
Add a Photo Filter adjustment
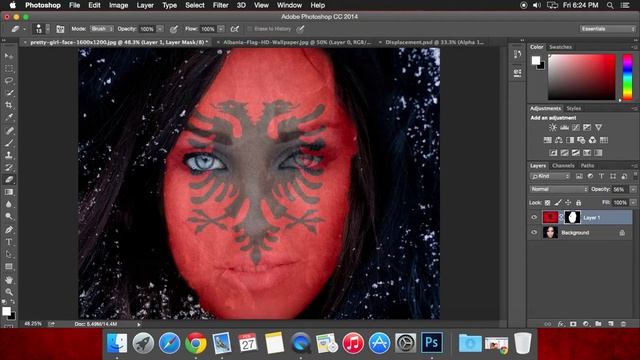pyautogui.click(x=581, y=140)
